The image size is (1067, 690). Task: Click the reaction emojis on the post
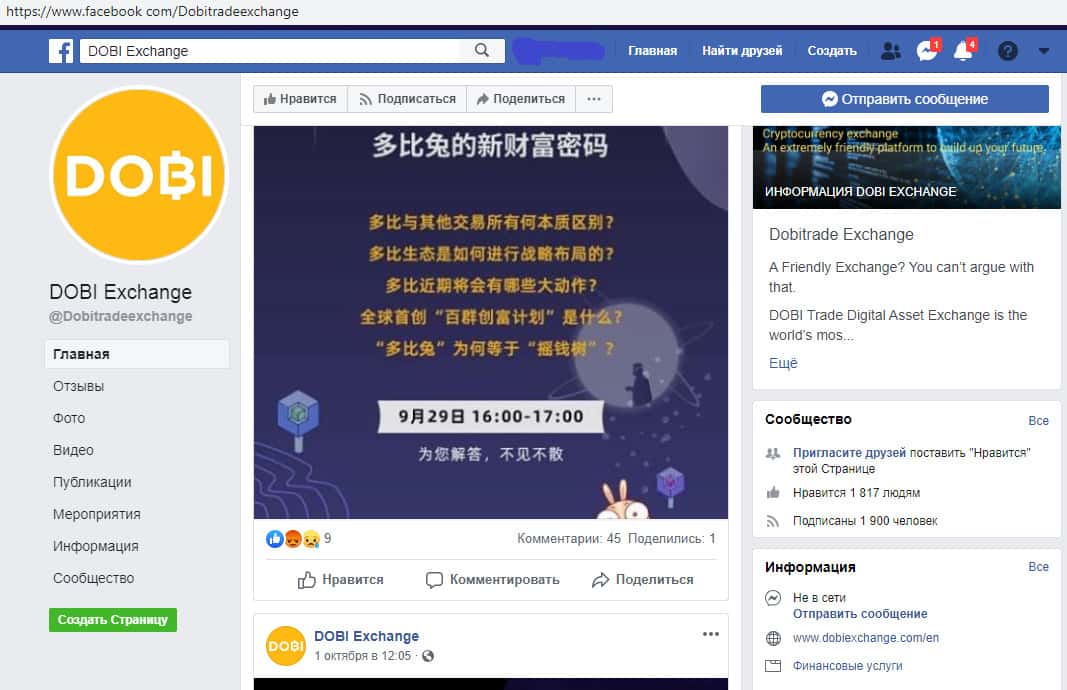[x=293, y=539]
